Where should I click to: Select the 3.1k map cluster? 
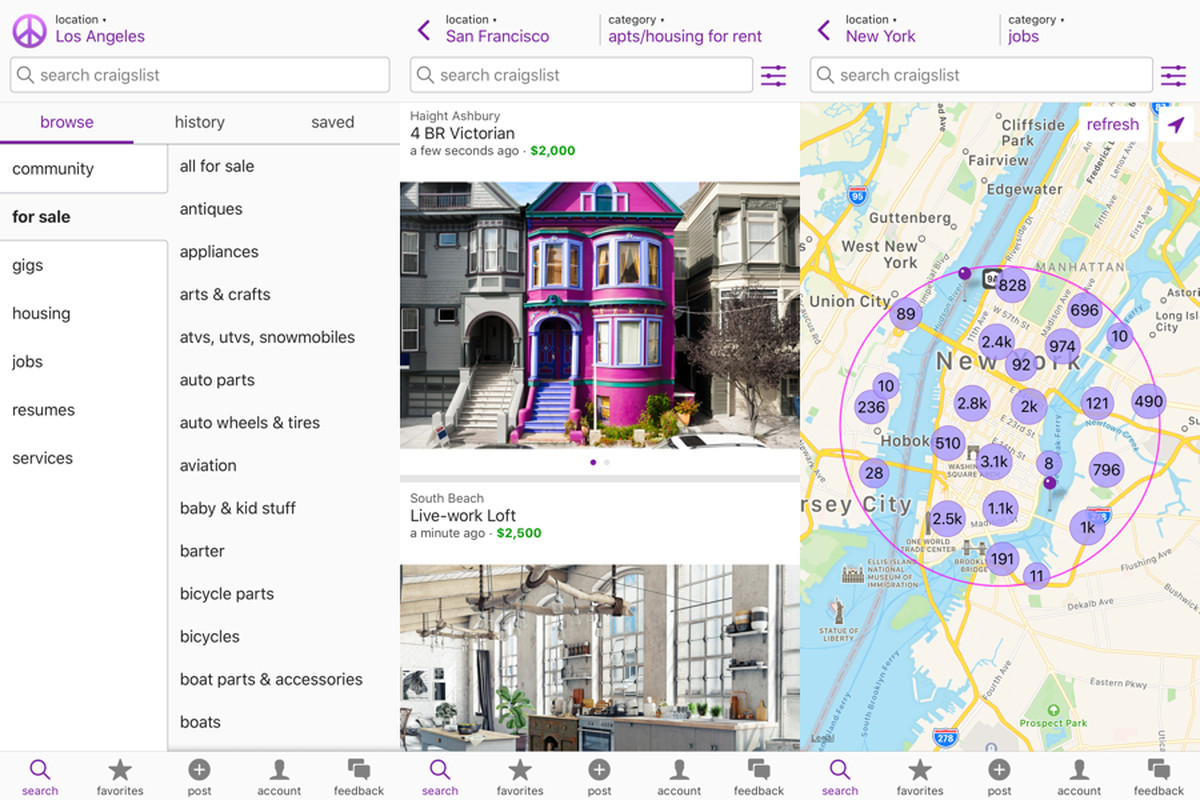[x=994, y=461]
